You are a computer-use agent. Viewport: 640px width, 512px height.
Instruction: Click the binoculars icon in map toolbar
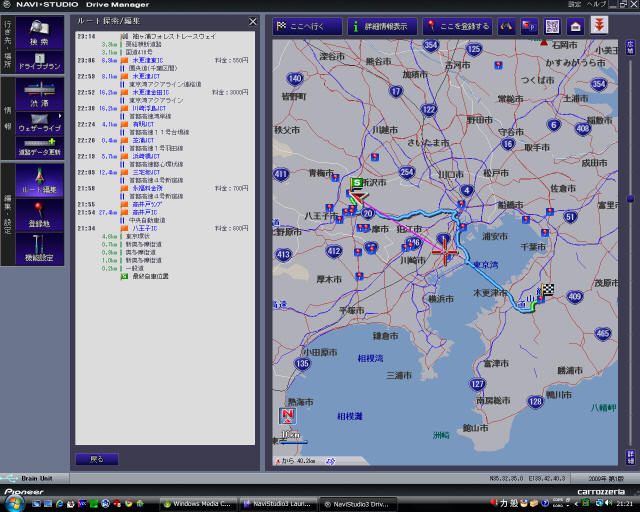click(x=506, y=26)
